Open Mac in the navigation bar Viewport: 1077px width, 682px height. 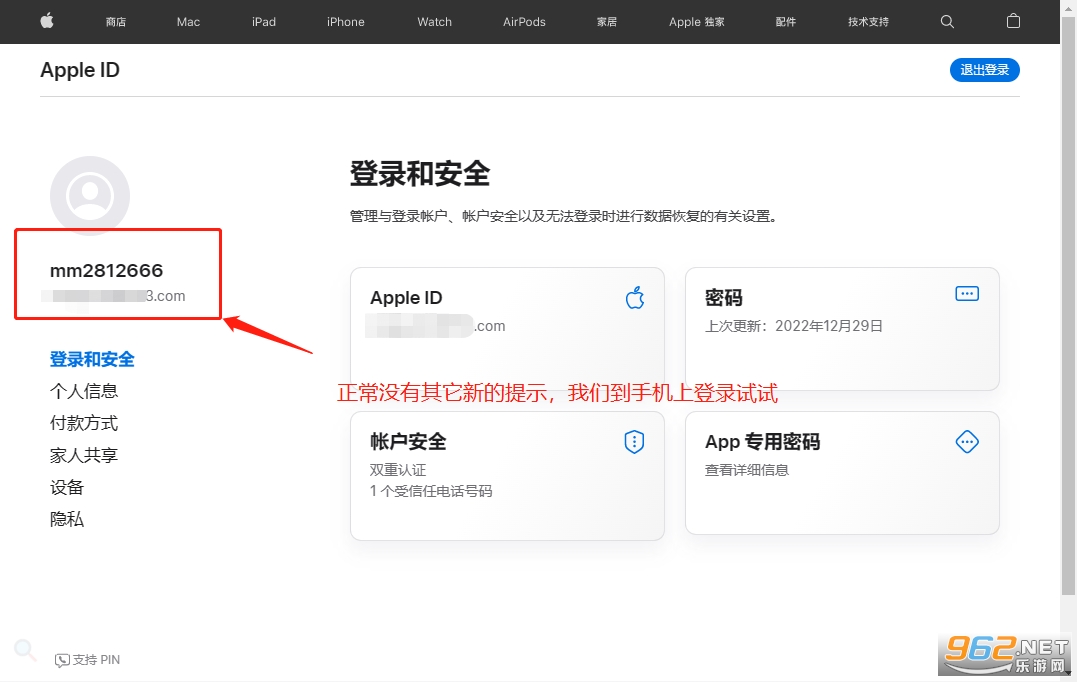point(188,22)
